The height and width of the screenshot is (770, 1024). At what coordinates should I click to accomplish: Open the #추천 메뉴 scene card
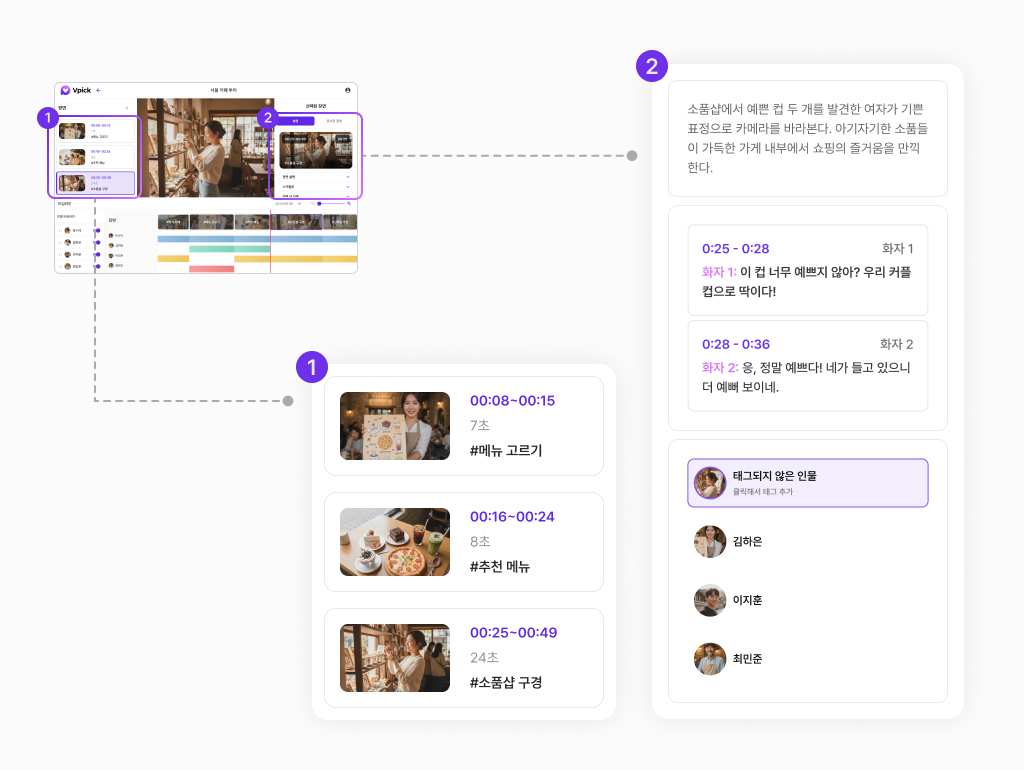[463, 542]
